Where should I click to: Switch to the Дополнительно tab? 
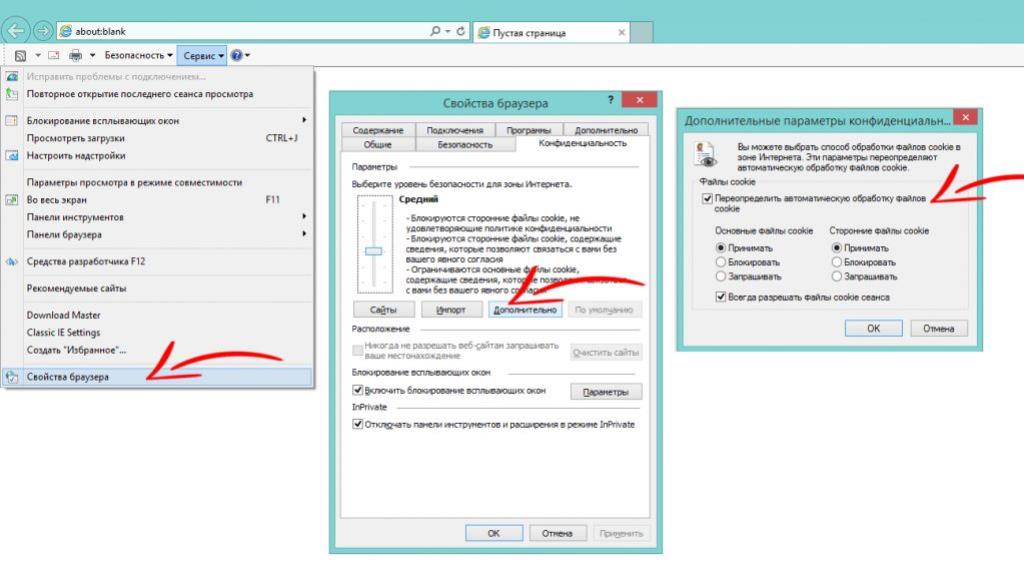[x=606, y=130]
